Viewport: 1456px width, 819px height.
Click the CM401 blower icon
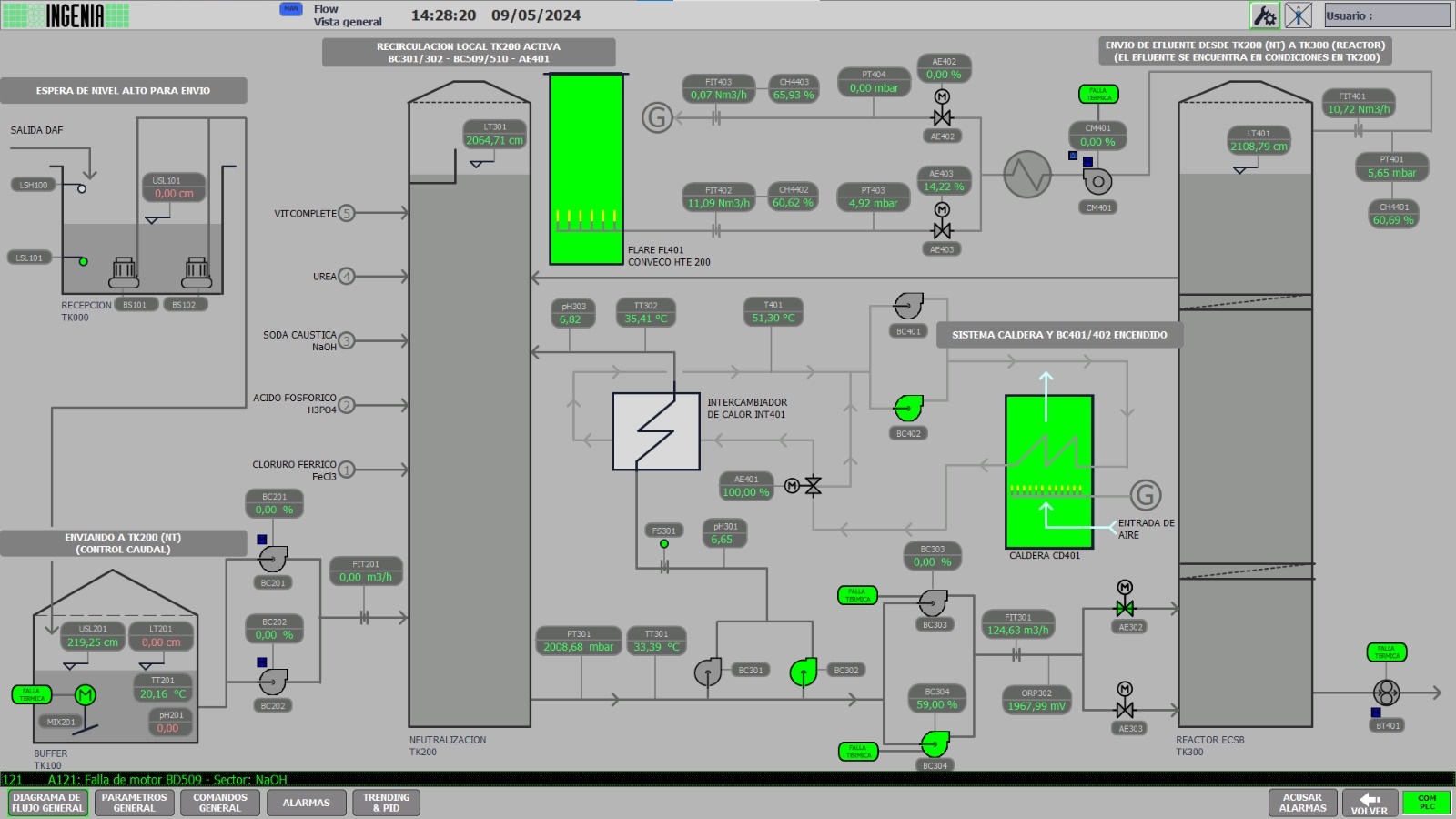(1097, 180)
